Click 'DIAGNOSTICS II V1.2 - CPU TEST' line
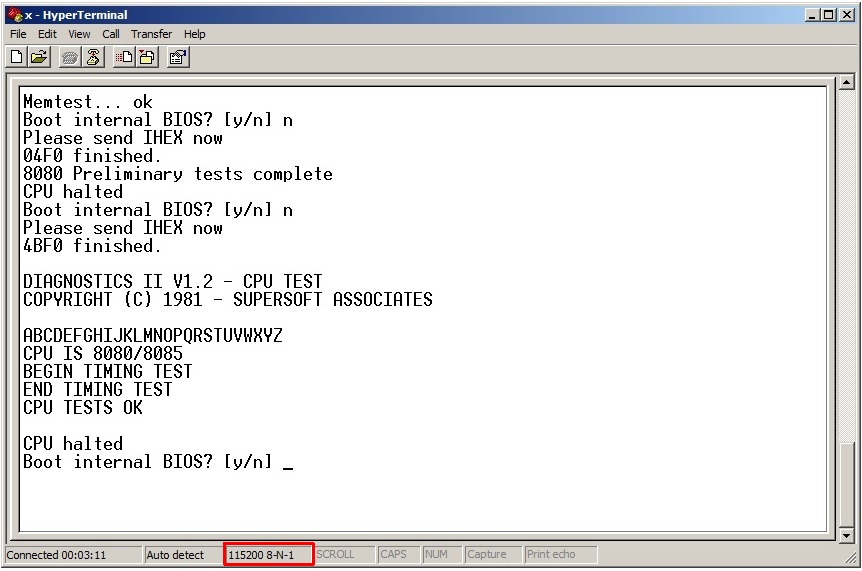 (x=173, y=282)
